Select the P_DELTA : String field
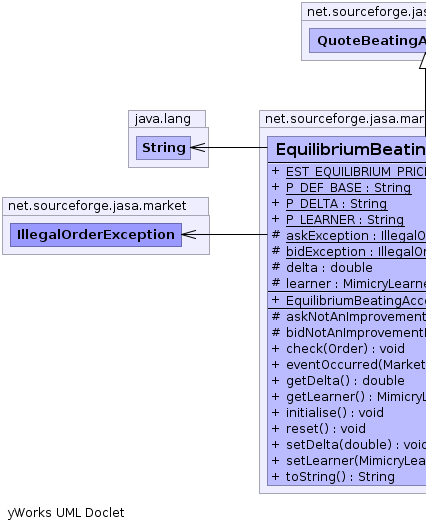Image resolution: width=426 pixels, height=530 pixels. click(336, 203)
